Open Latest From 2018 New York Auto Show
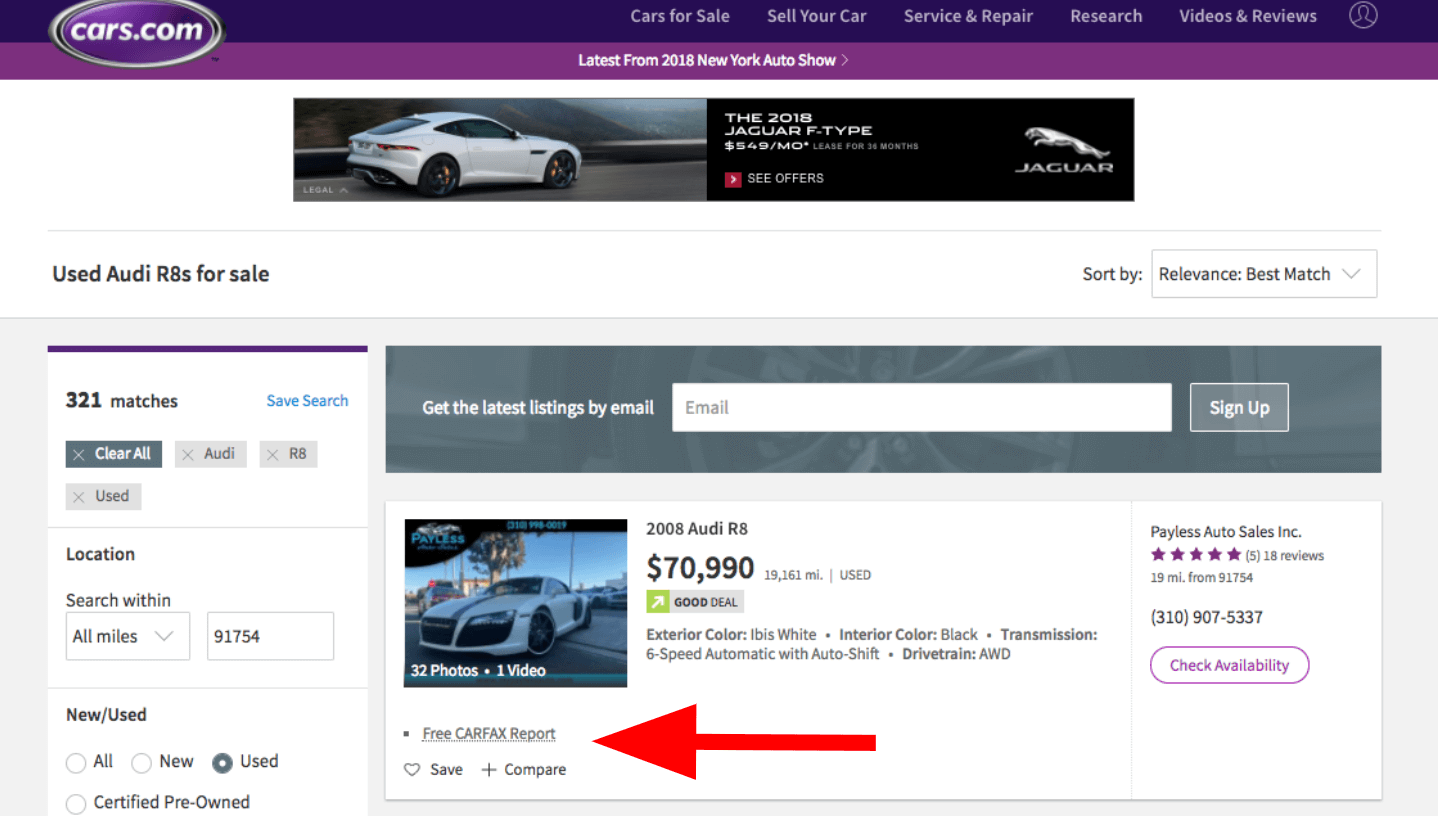 [713, 60]
